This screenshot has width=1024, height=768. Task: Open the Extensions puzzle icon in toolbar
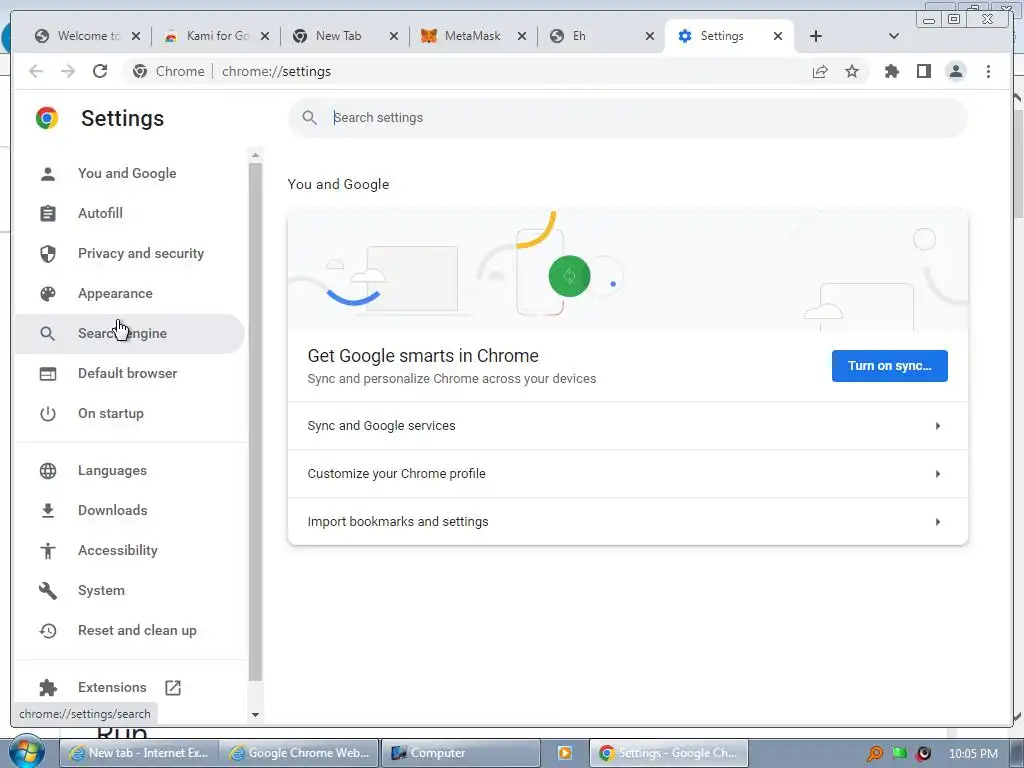click(891, 71)
